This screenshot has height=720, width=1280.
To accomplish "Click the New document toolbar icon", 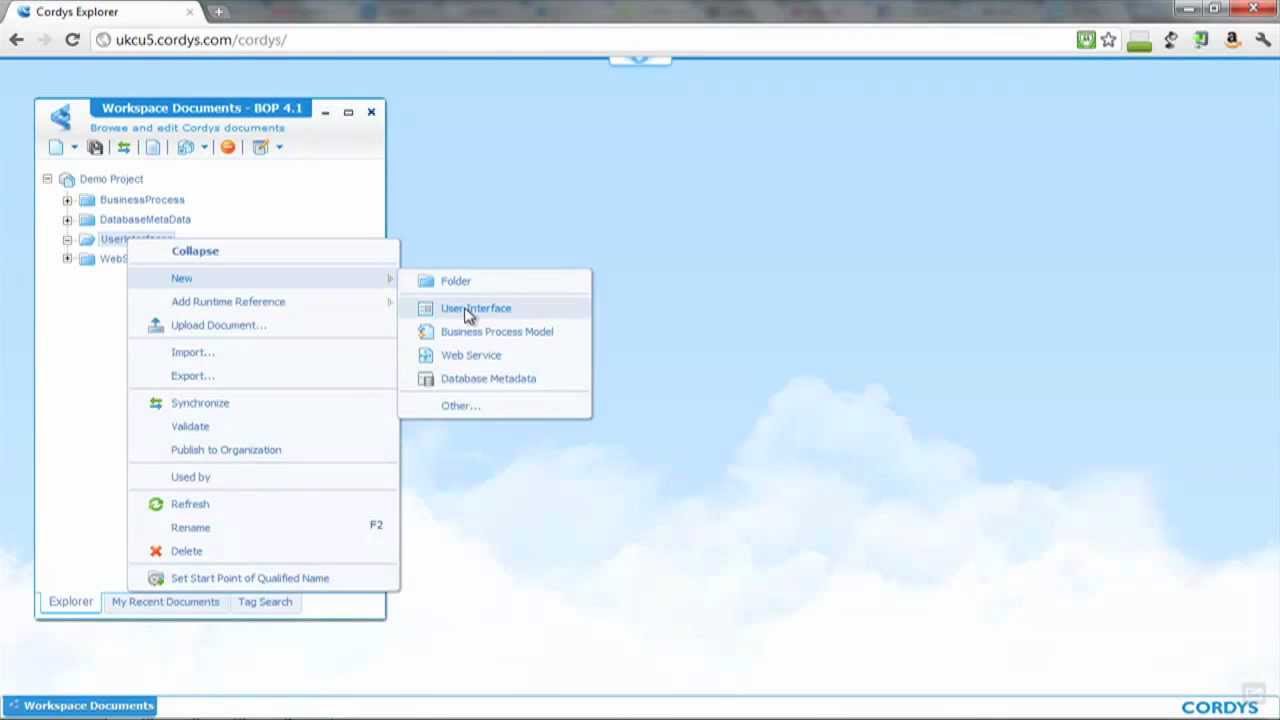I will point(56,147).
